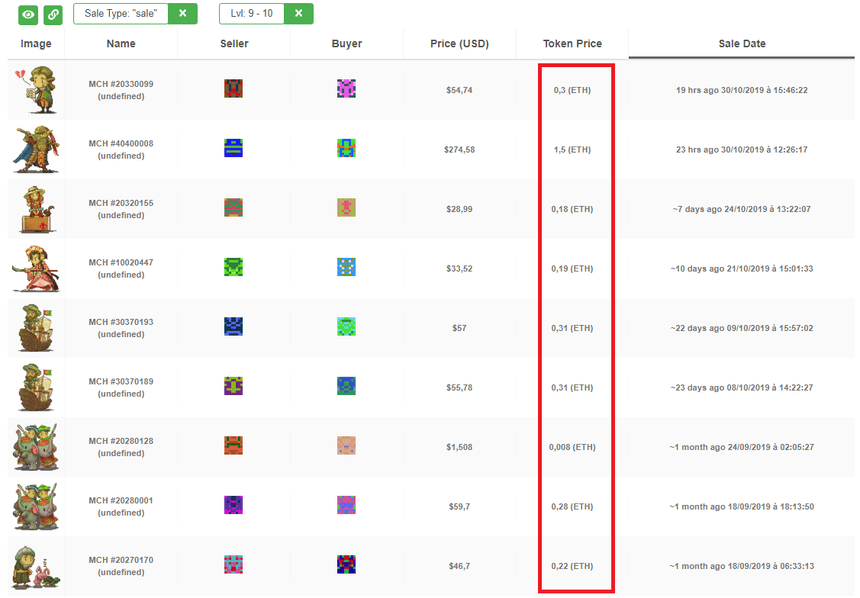Click seller avatar for MCH #20330099
This screenshot has height=598, width=860.
pos(234,89)
